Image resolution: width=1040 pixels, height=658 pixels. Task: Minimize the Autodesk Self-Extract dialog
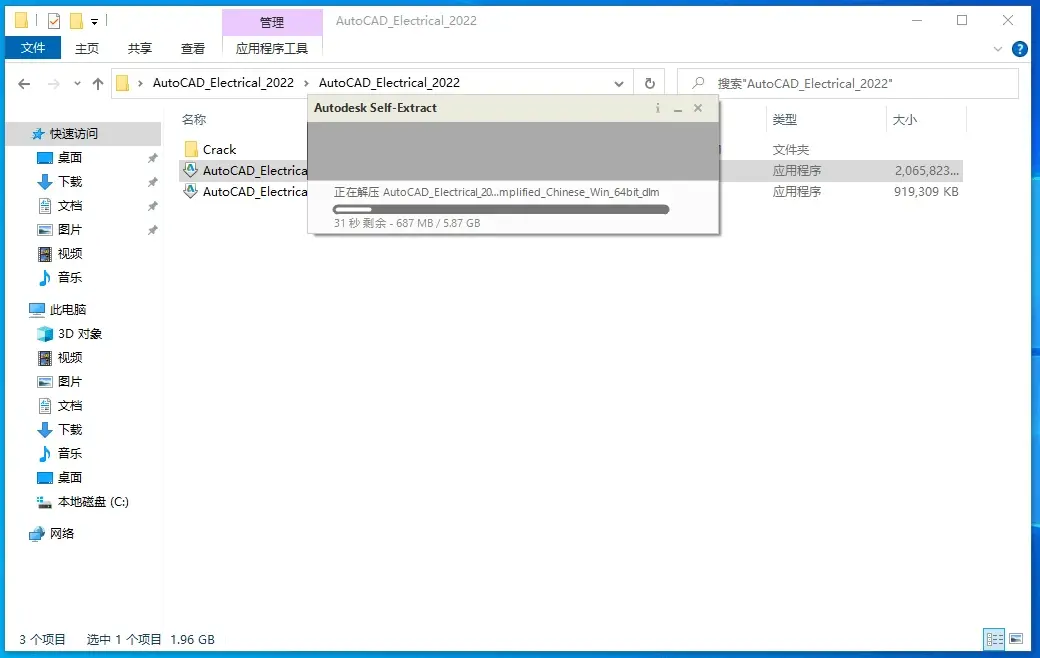(678, 108)
